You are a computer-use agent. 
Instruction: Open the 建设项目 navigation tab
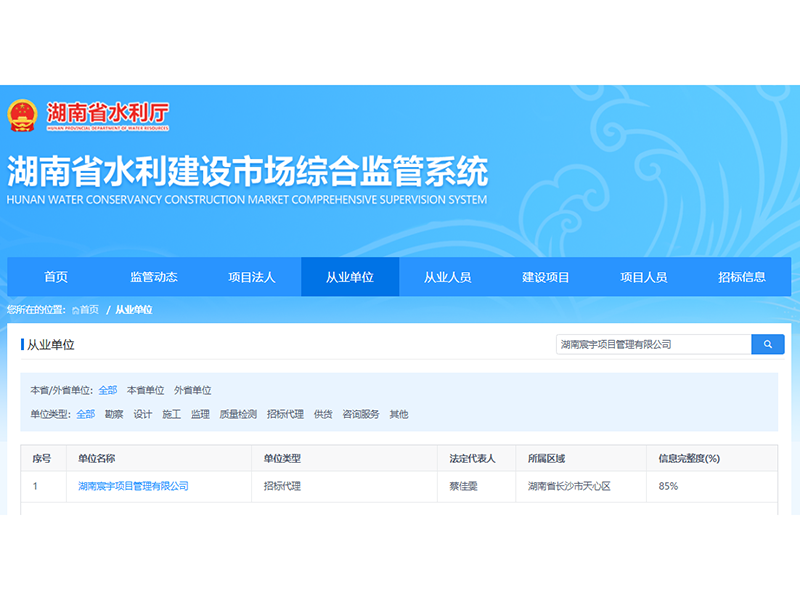545,277
